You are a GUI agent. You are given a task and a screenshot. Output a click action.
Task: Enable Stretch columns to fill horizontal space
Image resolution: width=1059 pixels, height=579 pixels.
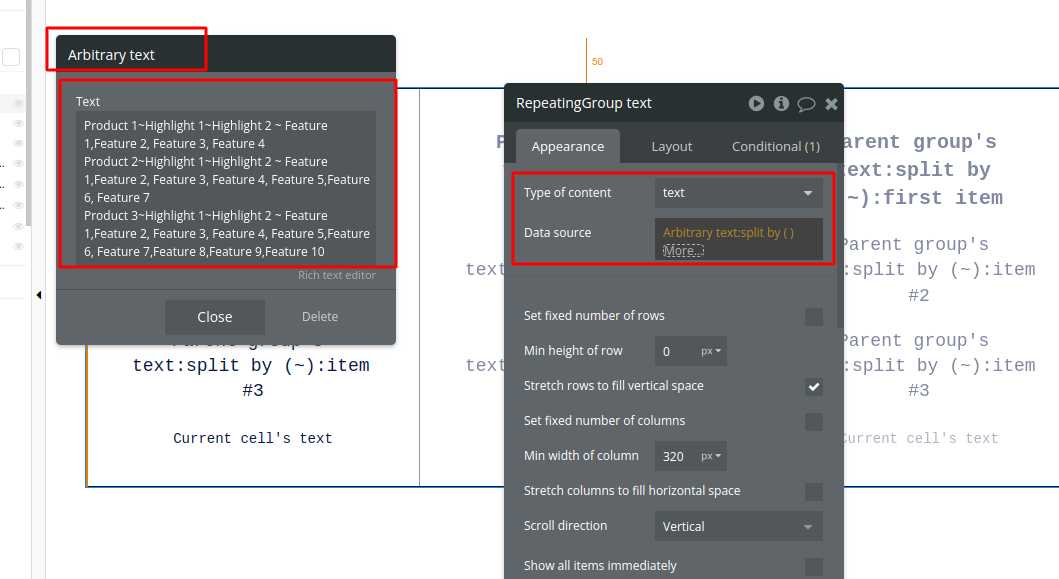pyautogui.click(x=813, y=491)
